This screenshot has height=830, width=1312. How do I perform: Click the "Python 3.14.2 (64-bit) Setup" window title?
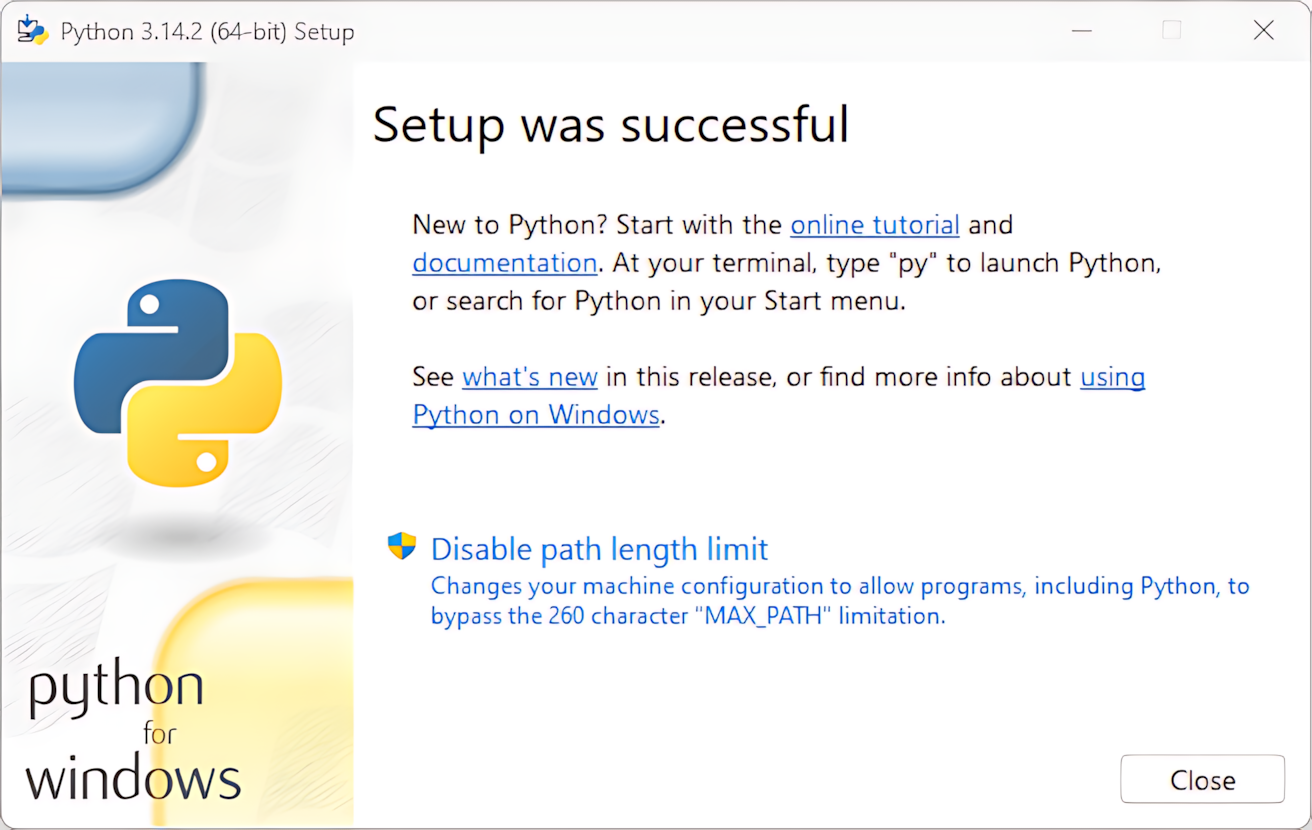coord(207,32)
